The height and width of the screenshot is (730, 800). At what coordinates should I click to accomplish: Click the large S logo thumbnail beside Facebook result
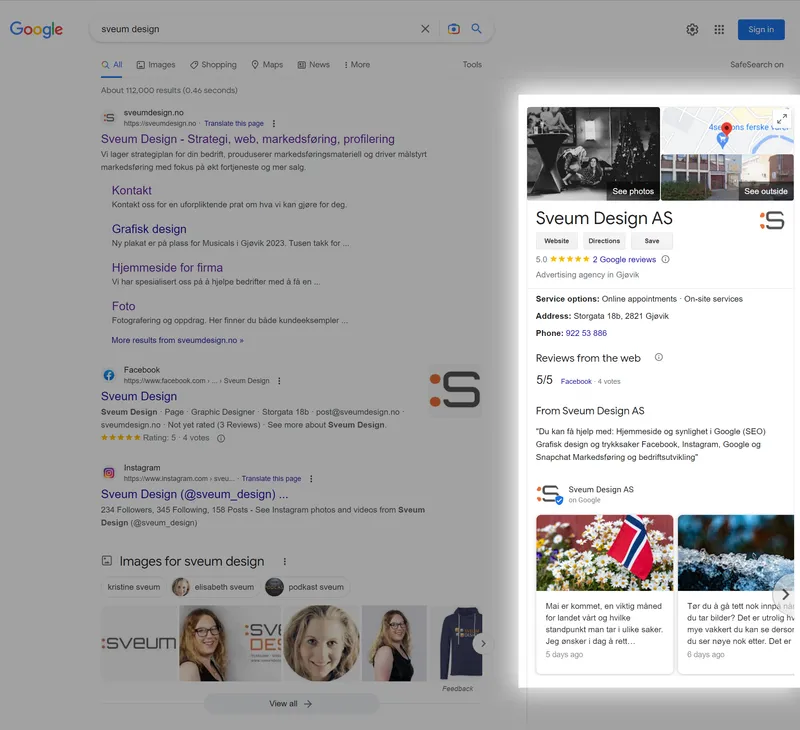(x=455, y=390)
